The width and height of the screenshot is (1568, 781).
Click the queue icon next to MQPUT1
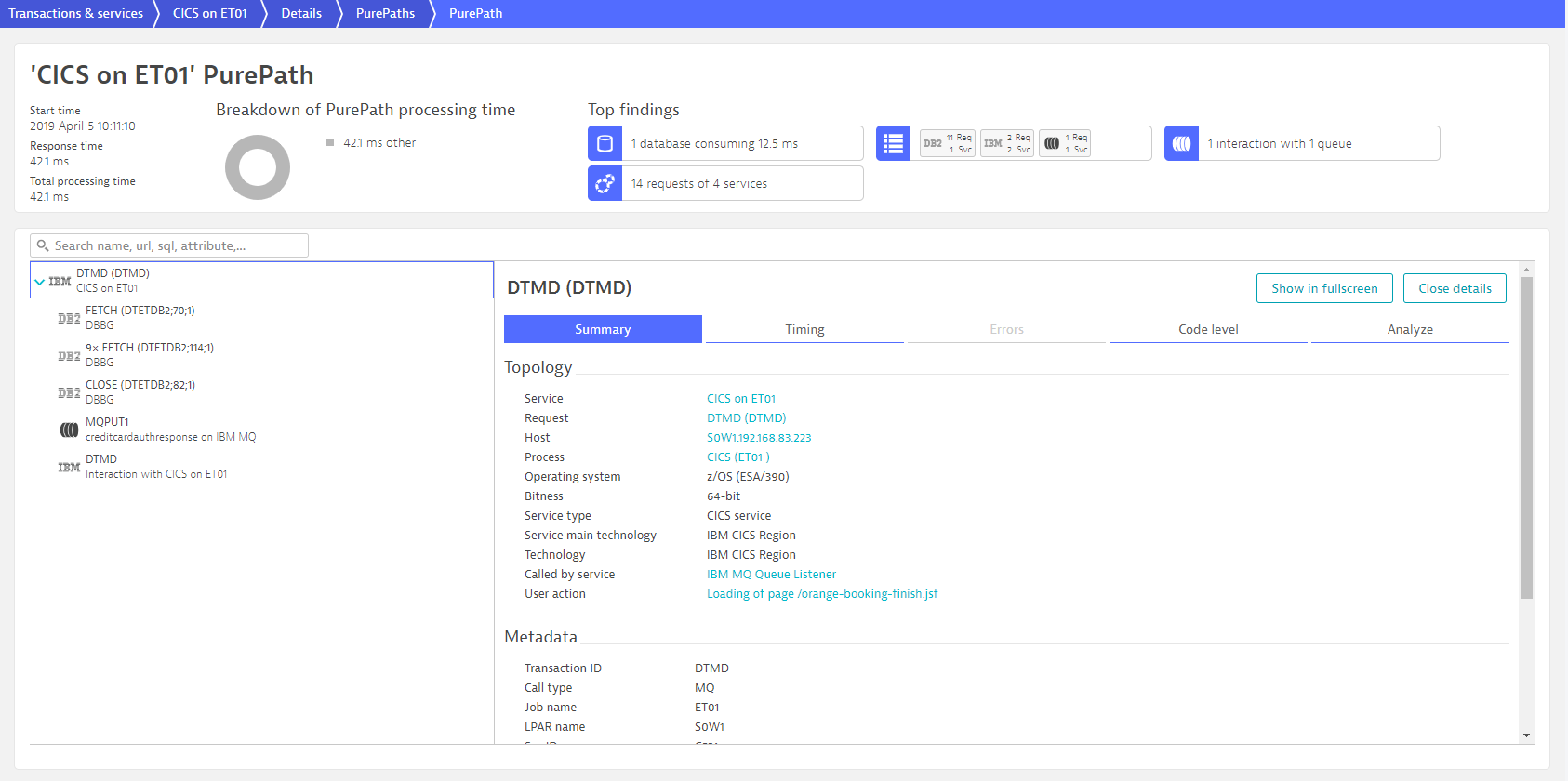coord(69,430)
